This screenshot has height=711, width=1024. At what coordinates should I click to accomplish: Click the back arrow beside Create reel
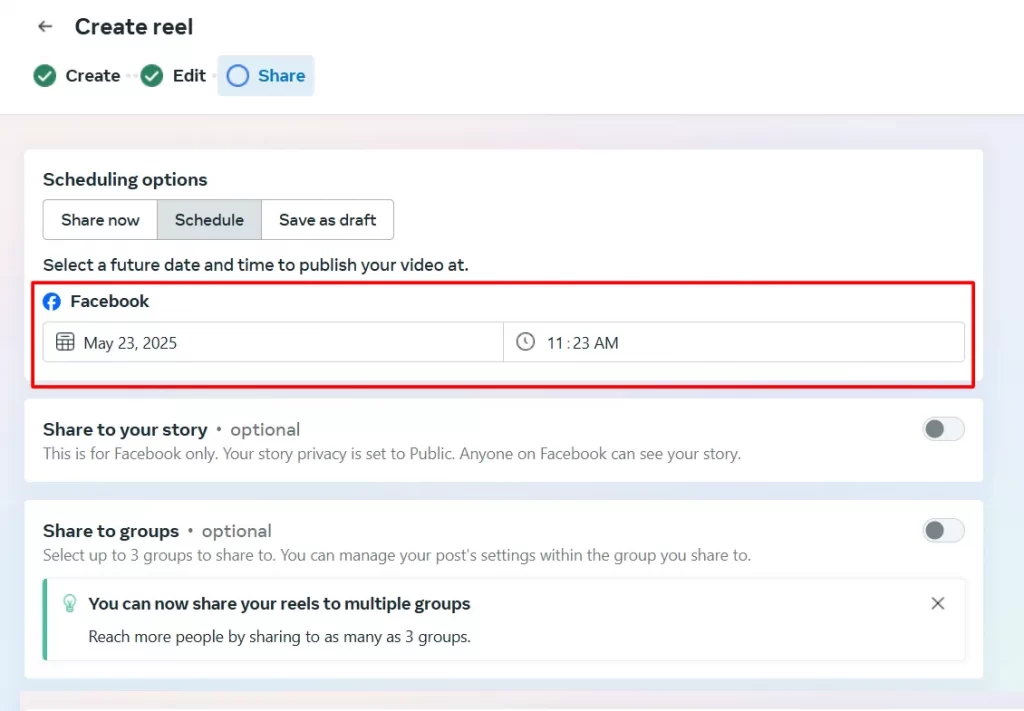click(45, 26)
